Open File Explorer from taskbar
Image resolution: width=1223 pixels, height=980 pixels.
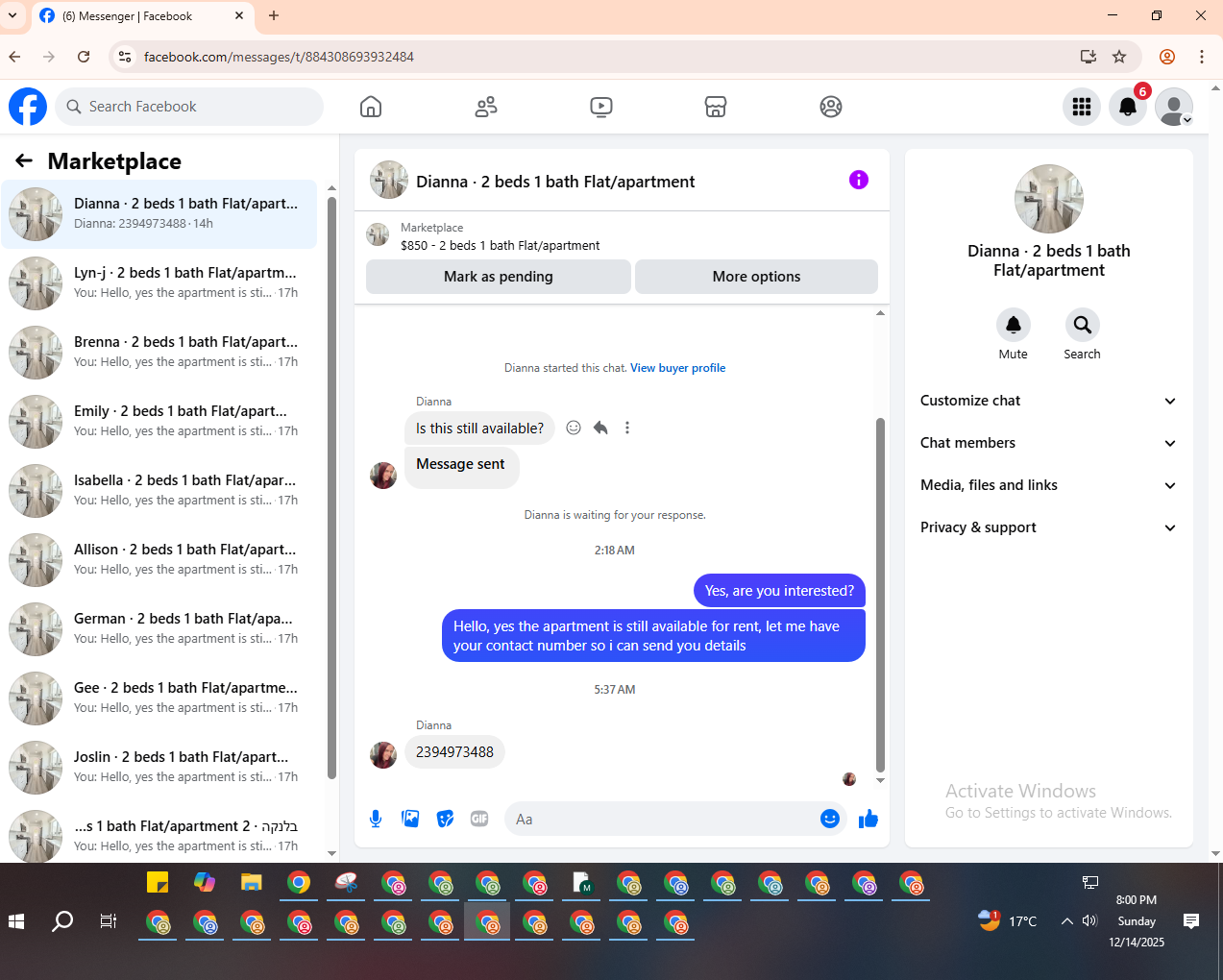tap(252, 882)
